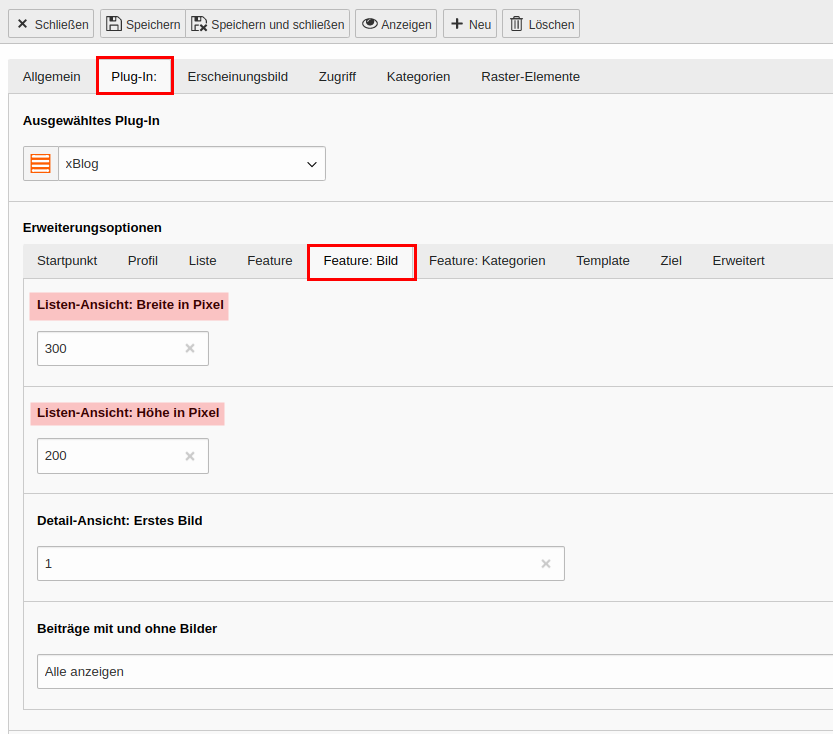Image resolution: width=833 pixels, height=734 pixels.
Task: Expand the xBlog dropdown chevron
Action: pos(312,164)
